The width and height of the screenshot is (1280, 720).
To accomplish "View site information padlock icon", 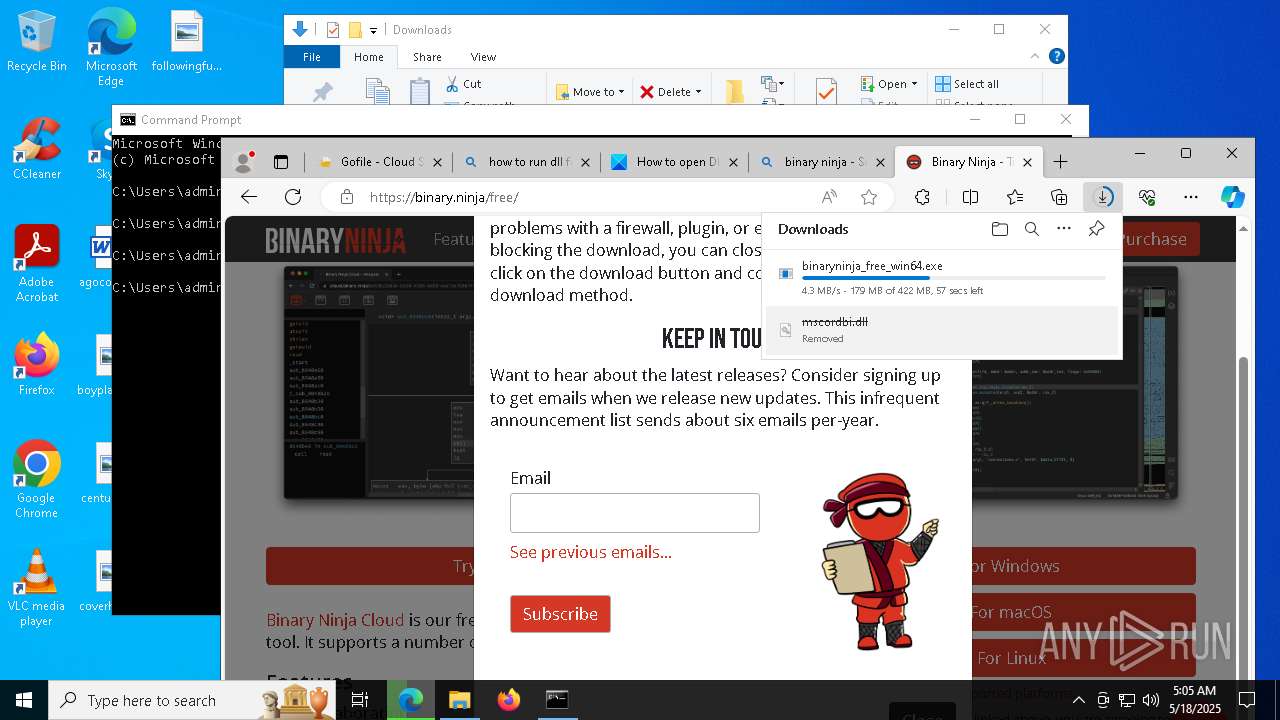I will (x=347, y=197).
